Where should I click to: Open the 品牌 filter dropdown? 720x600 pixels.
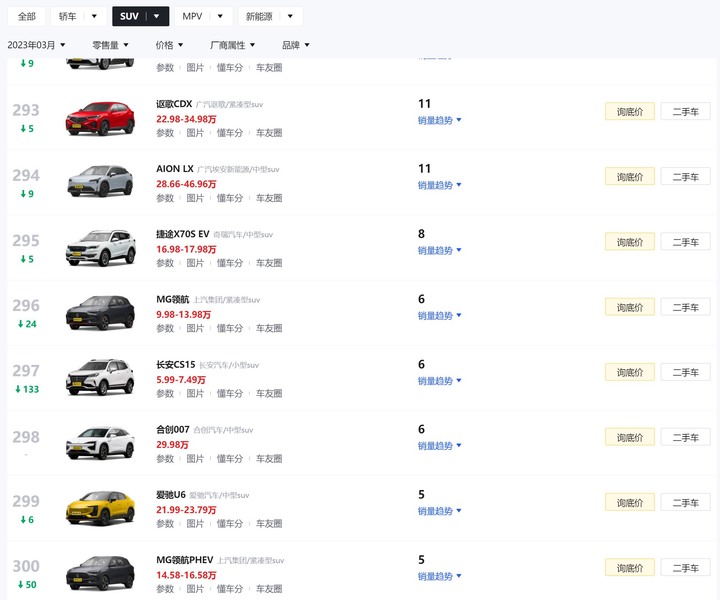click(296, 45)
